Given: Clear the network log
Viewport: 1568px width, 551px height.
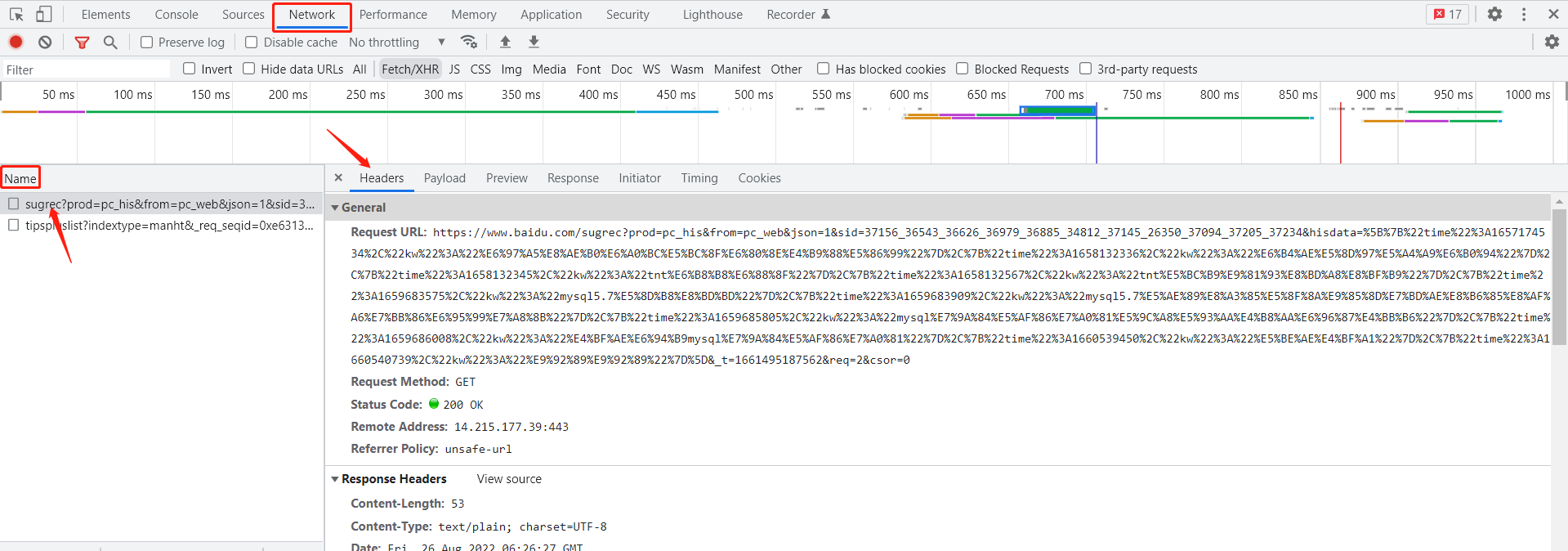Looking at the screenshot, I should [x=45, y=42].
